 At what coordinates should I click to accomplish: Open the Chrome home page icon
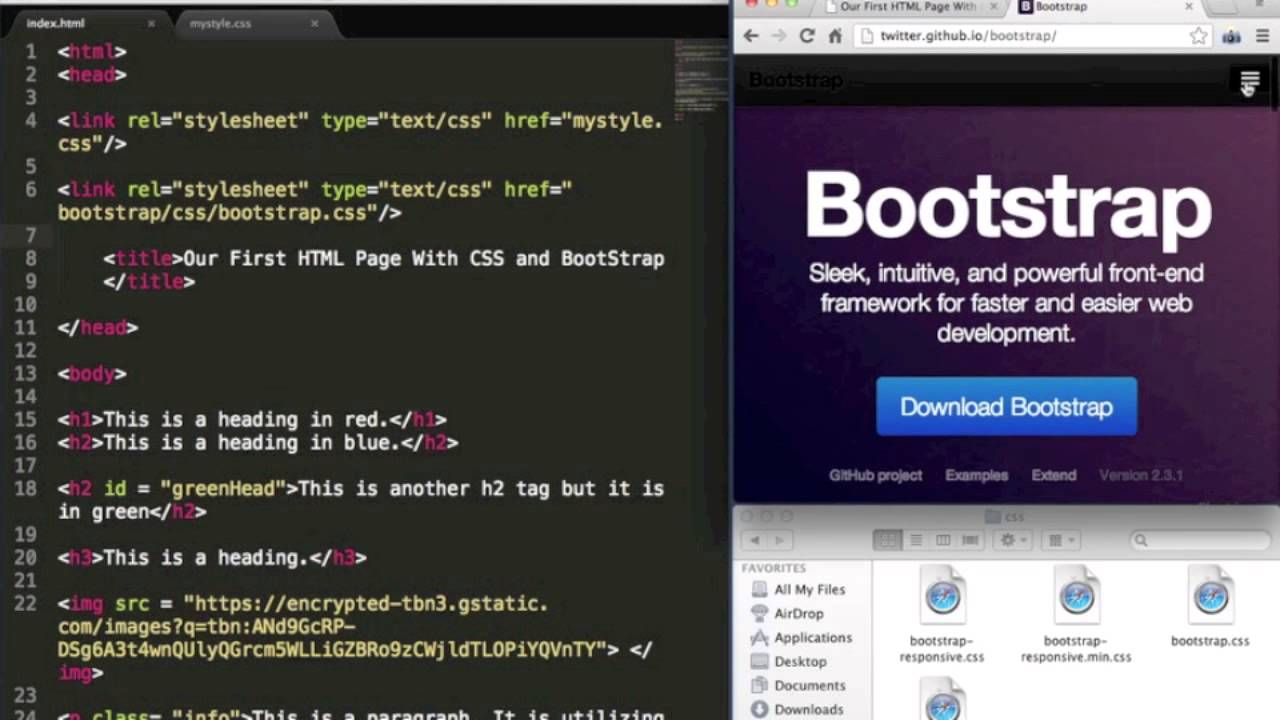coord(835,36)
